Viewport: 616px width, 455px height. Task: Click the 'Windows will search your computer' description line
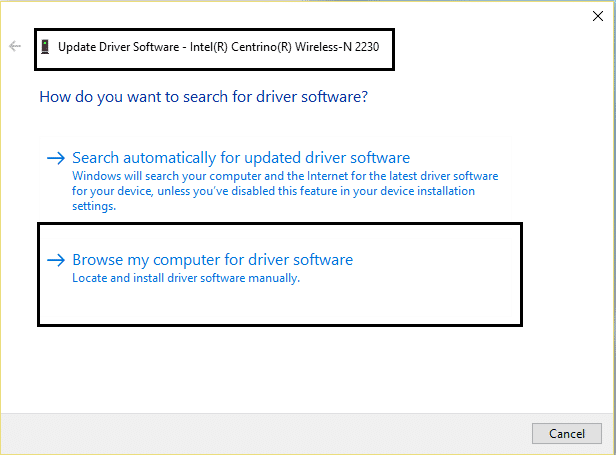[x=285, y=176]
